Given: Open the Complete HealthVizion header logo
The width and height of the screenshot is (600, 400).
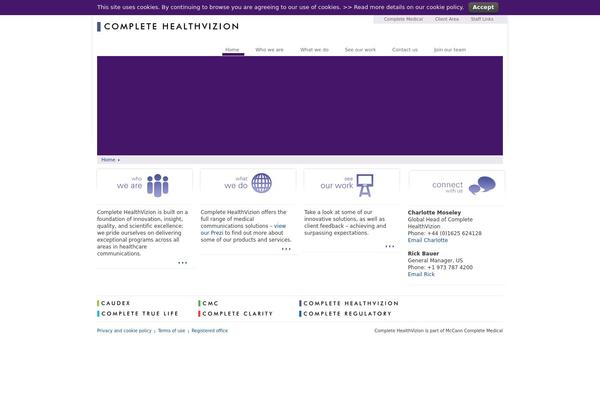Looking at the screenshot, I should click(168, 26).
